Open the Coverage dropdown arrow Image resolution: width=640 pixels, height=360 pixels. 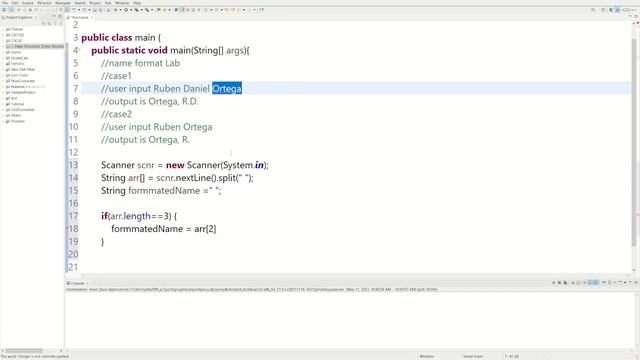coord(141,10)
